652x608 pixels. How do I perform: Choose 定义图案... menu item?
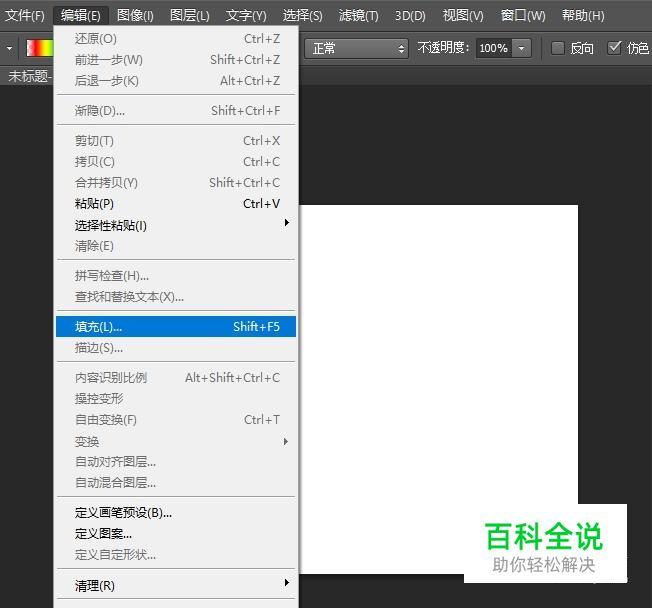pyautogui.click(x=176, y=534)
